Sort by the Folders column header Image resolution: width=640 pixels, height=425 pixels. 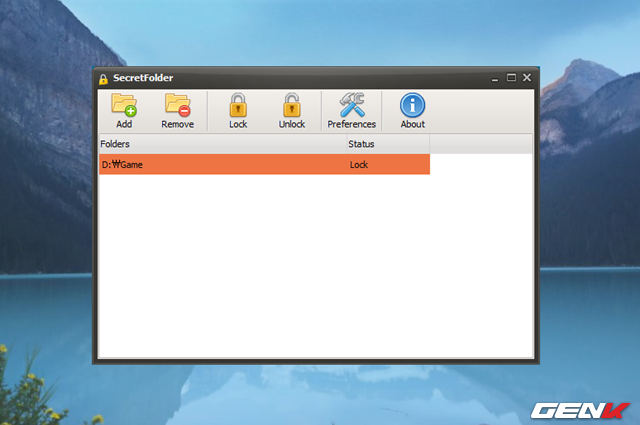[x=220, y=144]
